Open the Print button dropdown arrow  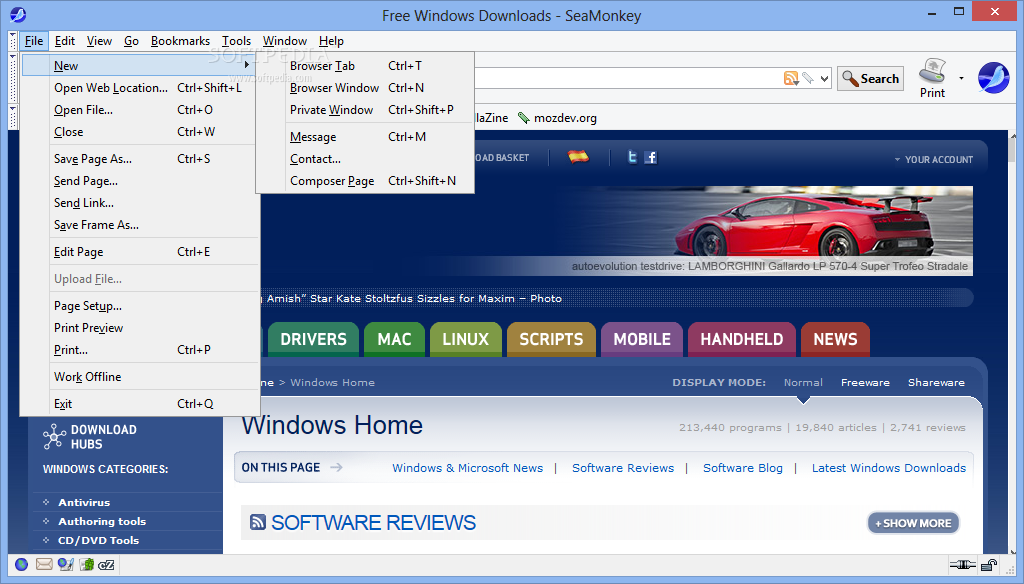click(961, 78)
